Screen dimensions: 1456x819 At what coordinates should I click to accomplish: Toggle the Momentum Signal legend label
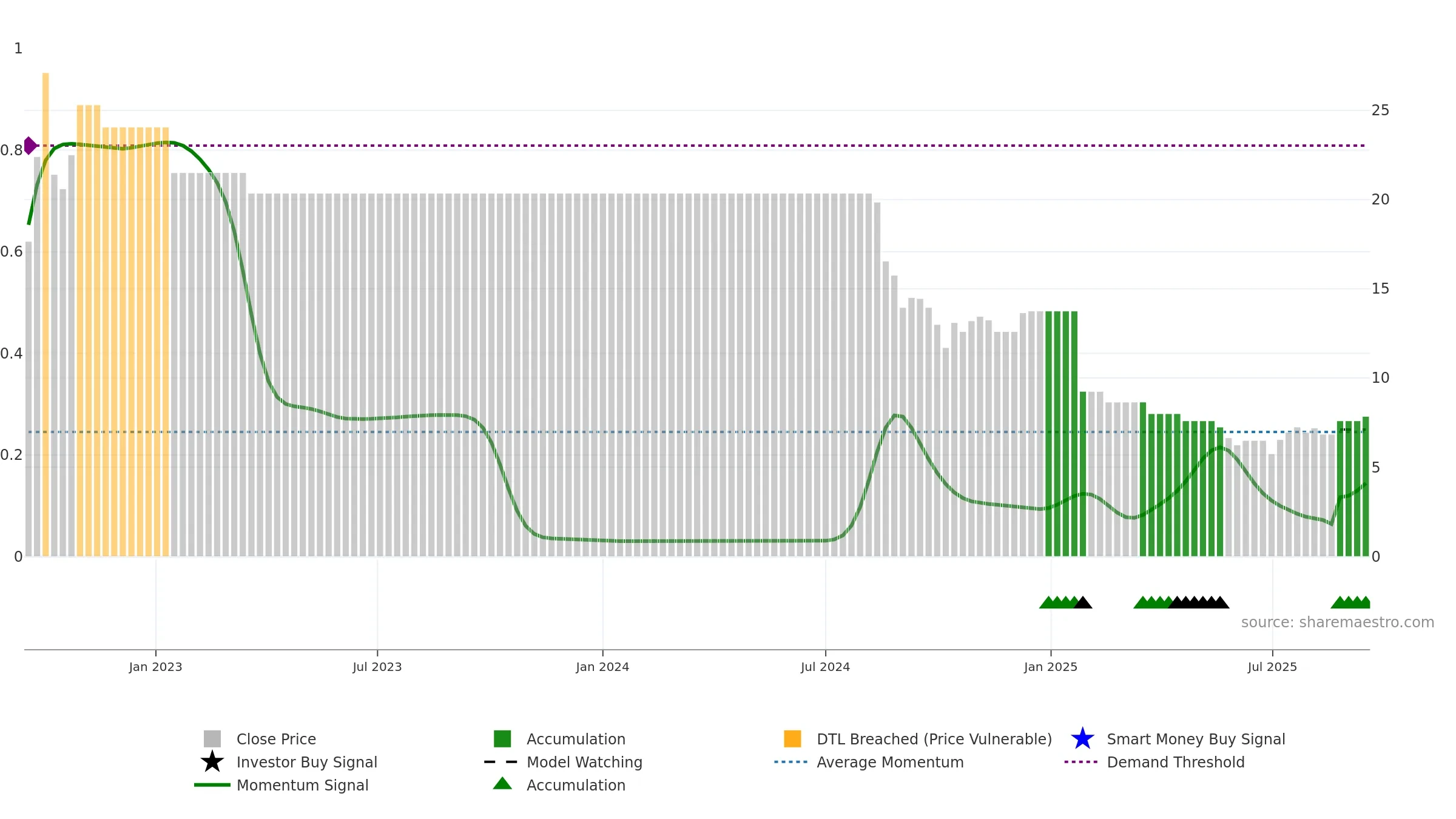click(303, 785)
